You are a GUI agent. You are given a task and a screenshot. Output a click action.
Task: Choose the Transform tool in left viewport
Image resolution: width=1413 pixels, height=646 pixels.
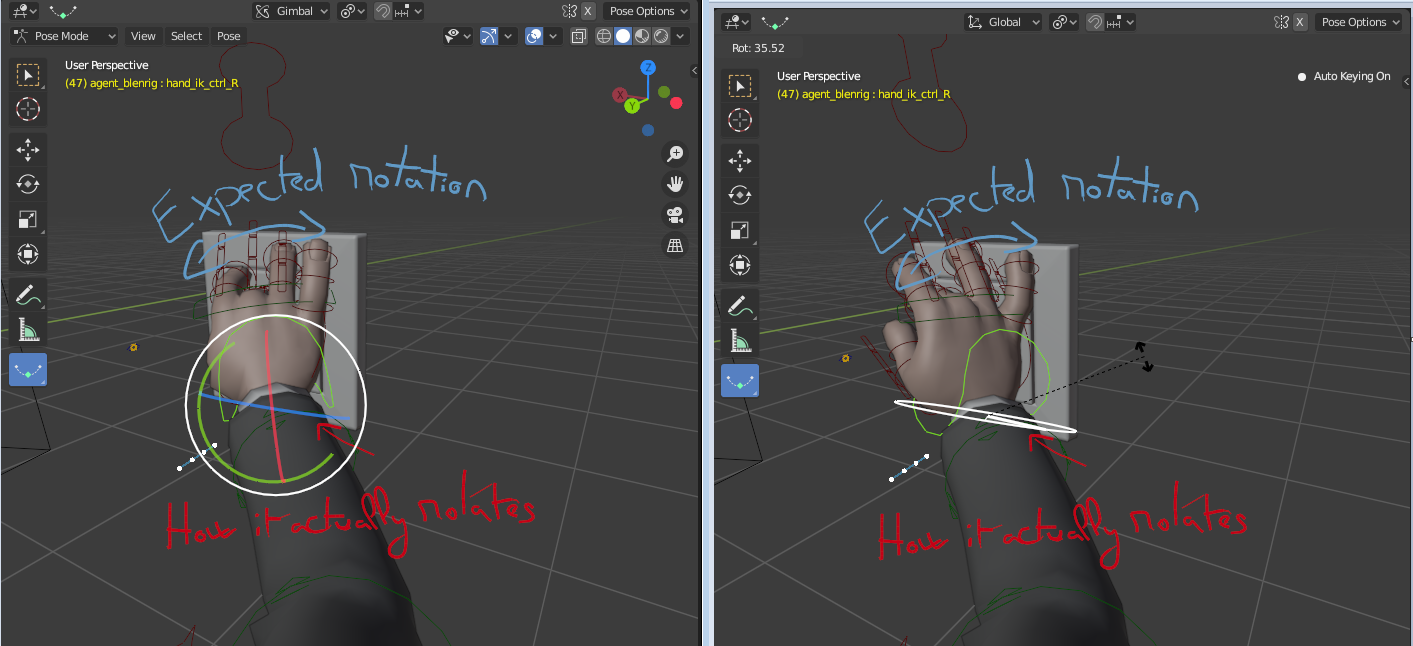28,253
